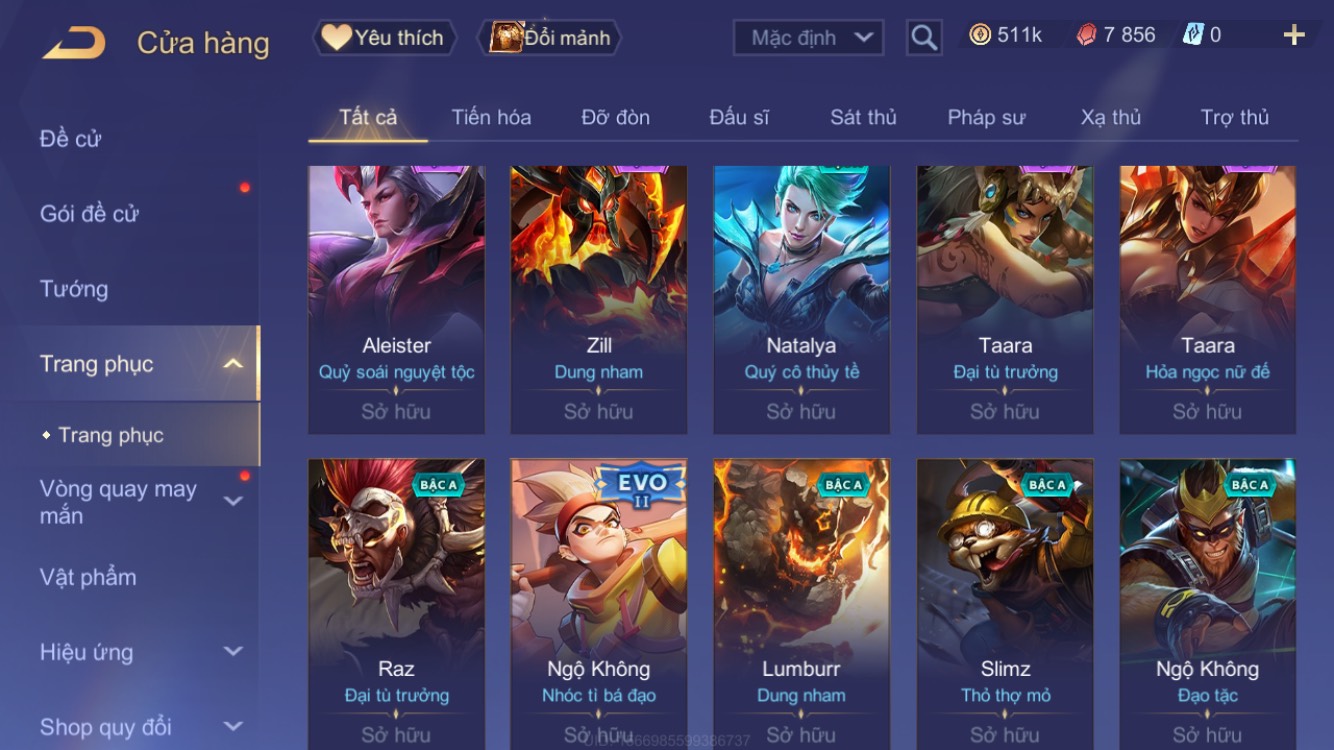1334x750 pixels.
Task: Select the Tiến hóa tab
Action: pos(491,117)
